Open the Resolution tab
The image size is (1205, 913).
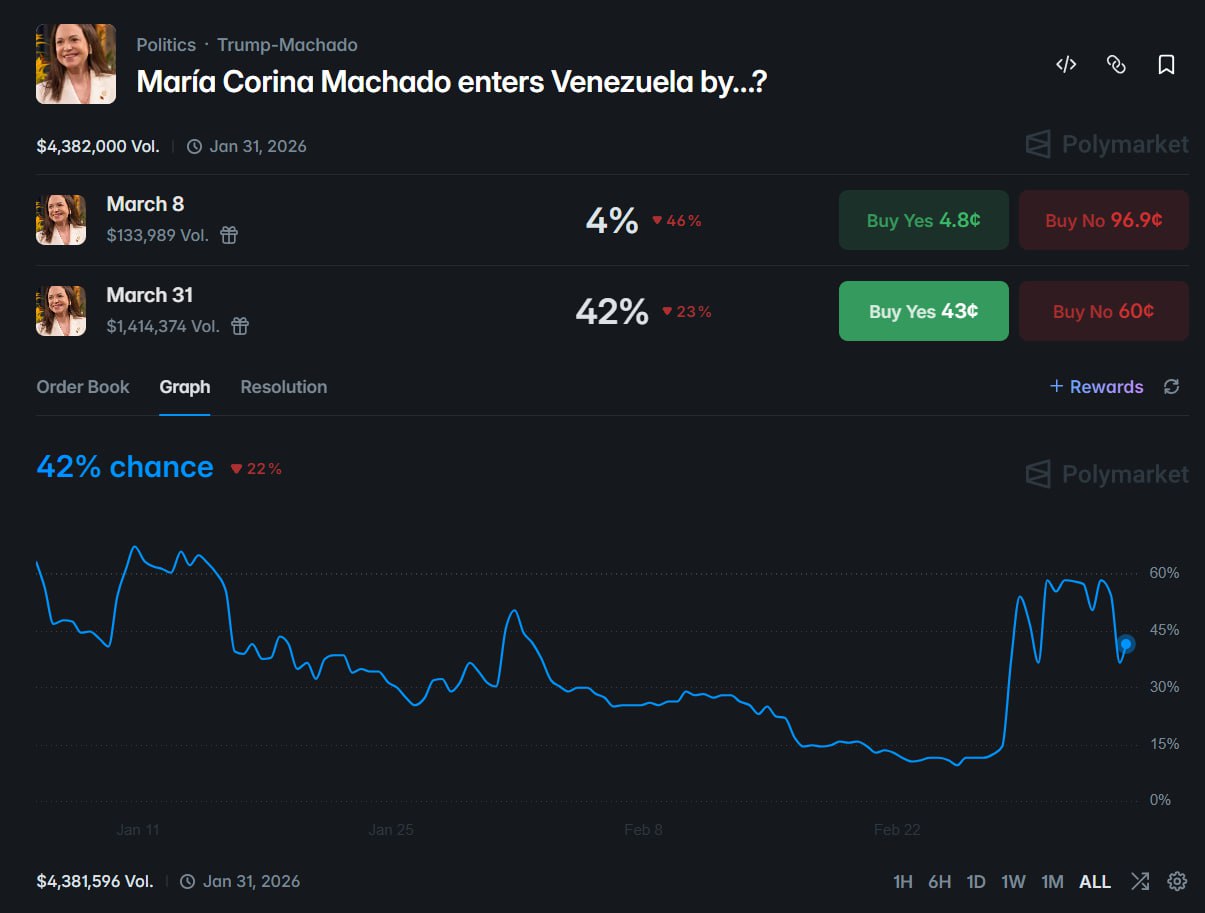[283, 387]
